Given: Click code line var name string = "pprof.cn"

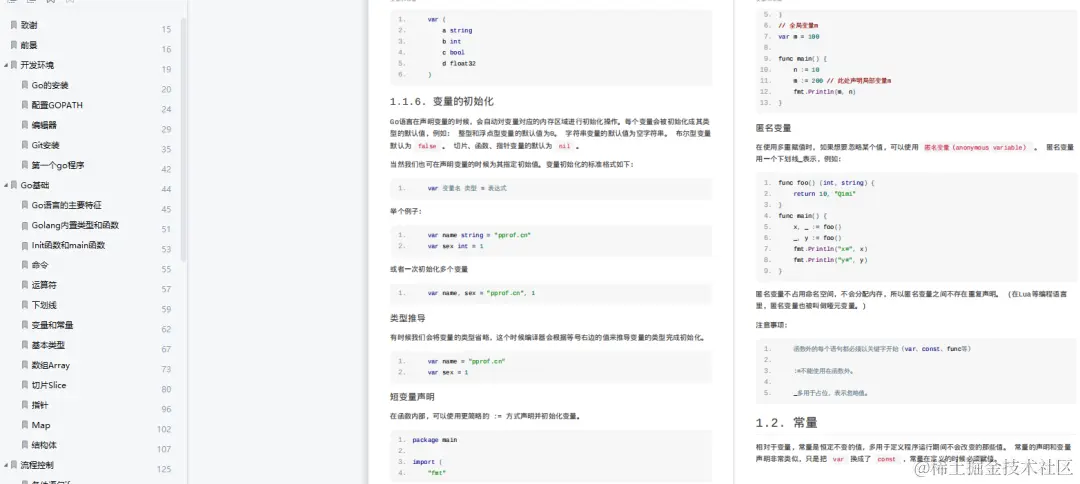Looking at the screenshot, I should point(479,235).
